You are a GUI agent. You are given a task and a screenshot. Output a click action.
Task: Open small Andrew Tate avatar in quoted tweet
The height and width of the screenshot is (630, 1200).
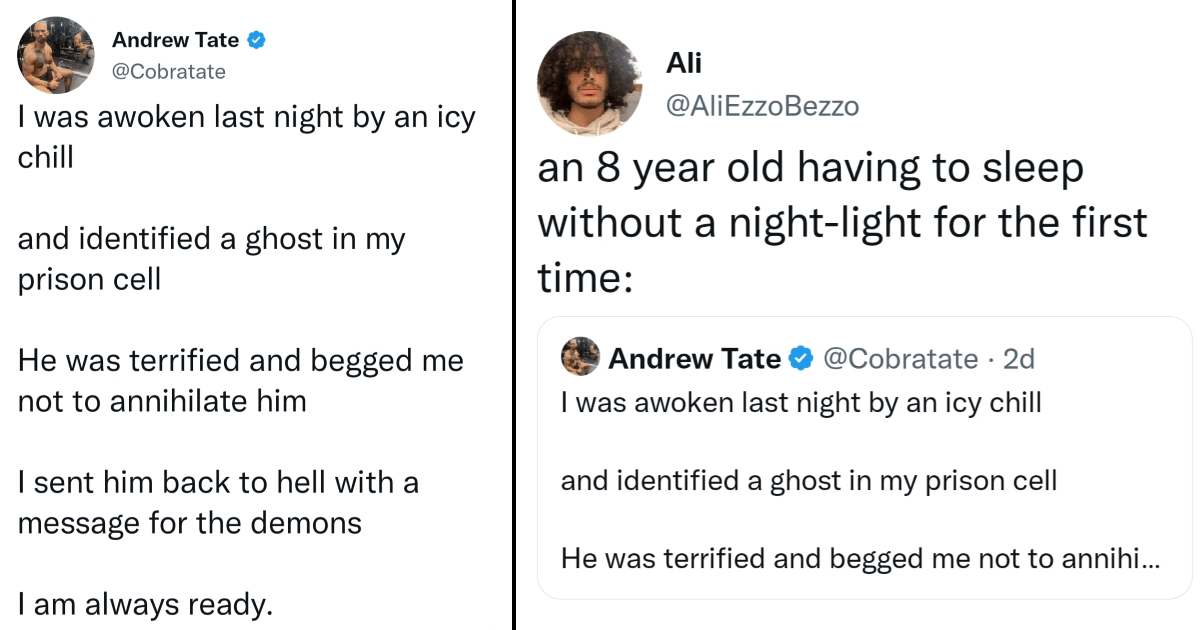coord(581,357)
